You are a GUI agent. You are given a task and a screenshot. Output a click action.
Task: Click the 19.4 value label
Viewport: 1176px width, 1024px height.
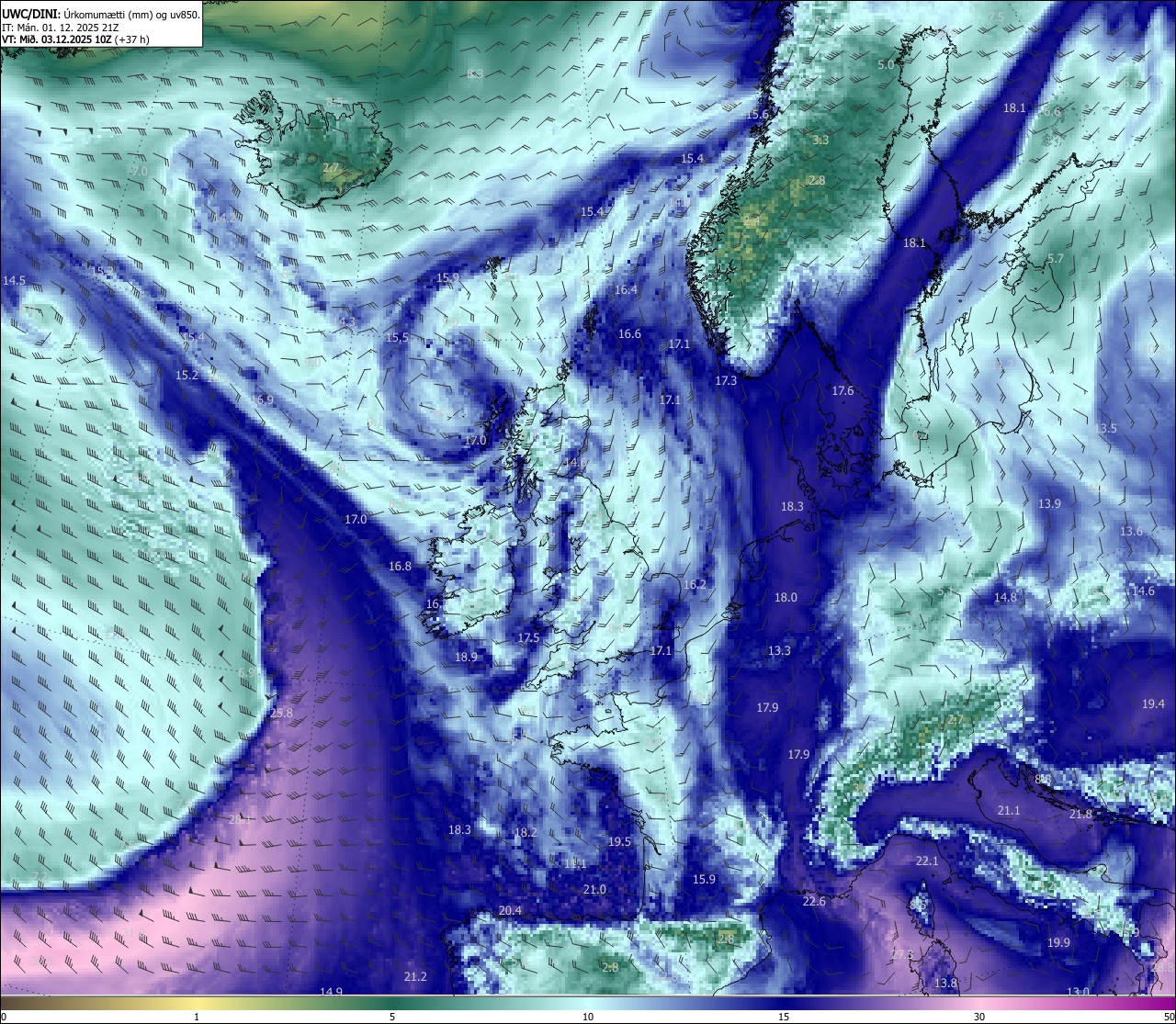pos(1153,703)
